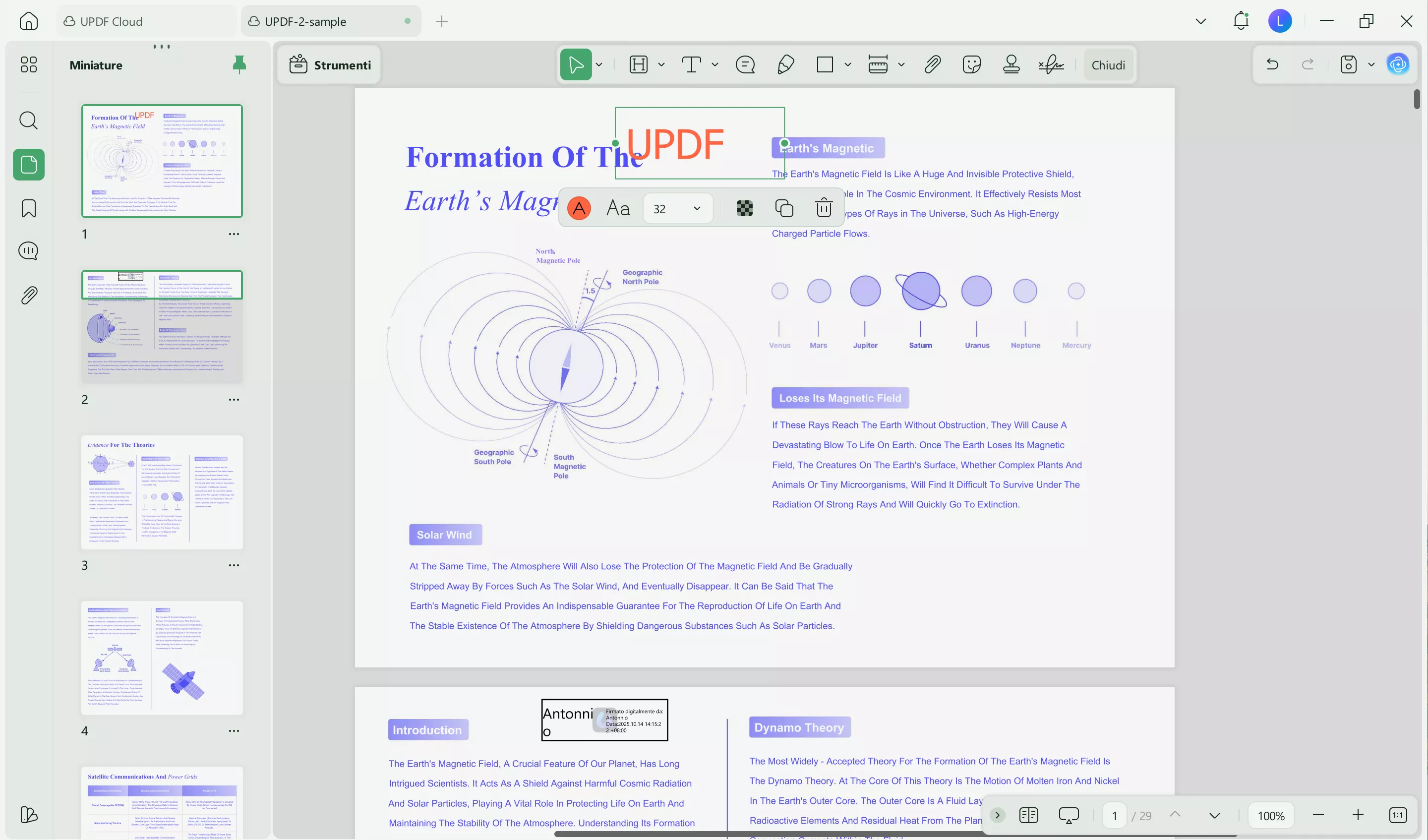Click the signature tool icon

pyautogui.click(x=1051, y=64)
